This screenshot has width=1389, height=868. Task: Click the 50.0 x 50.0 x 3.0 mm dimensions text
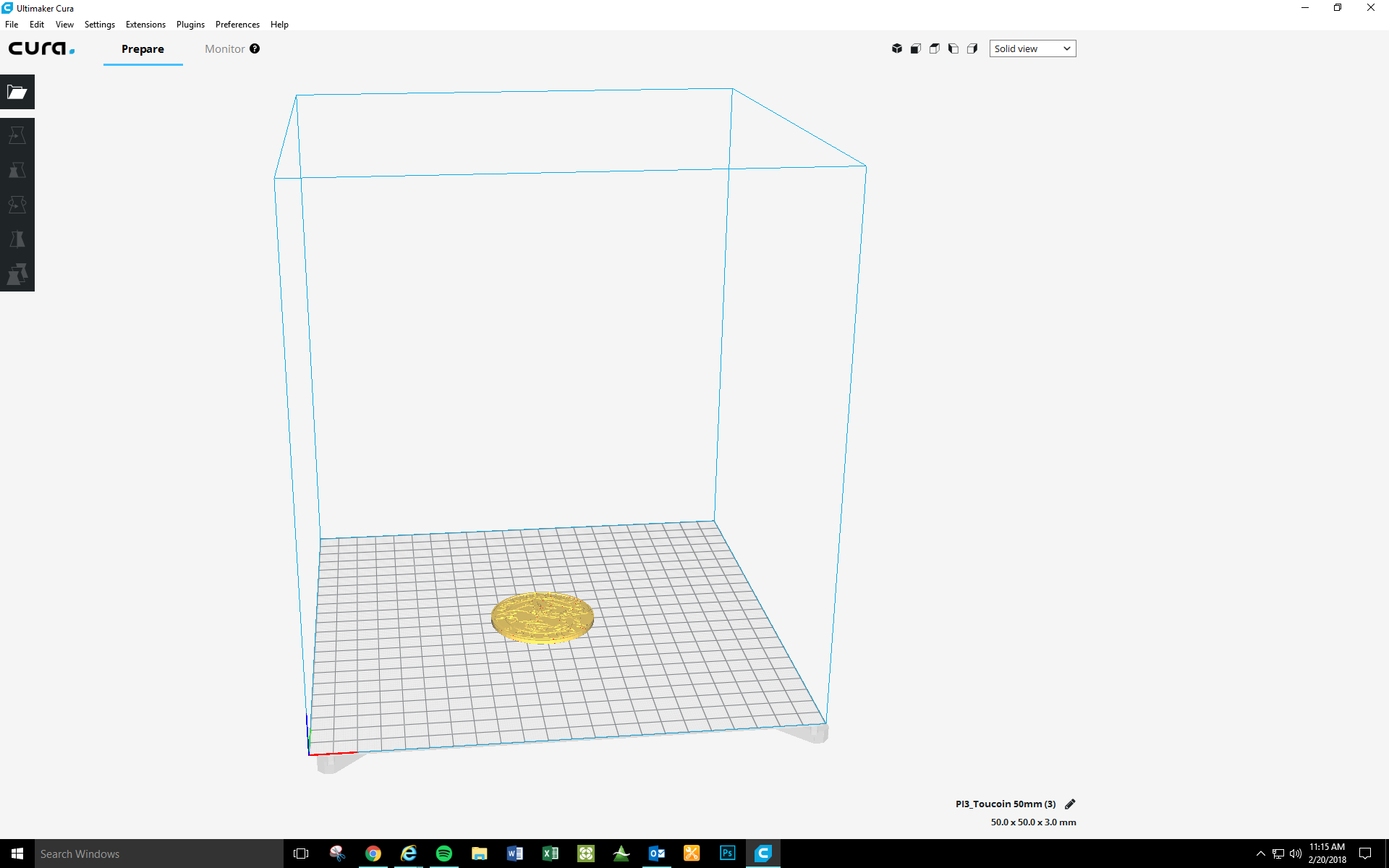(x=1033, y=822)
